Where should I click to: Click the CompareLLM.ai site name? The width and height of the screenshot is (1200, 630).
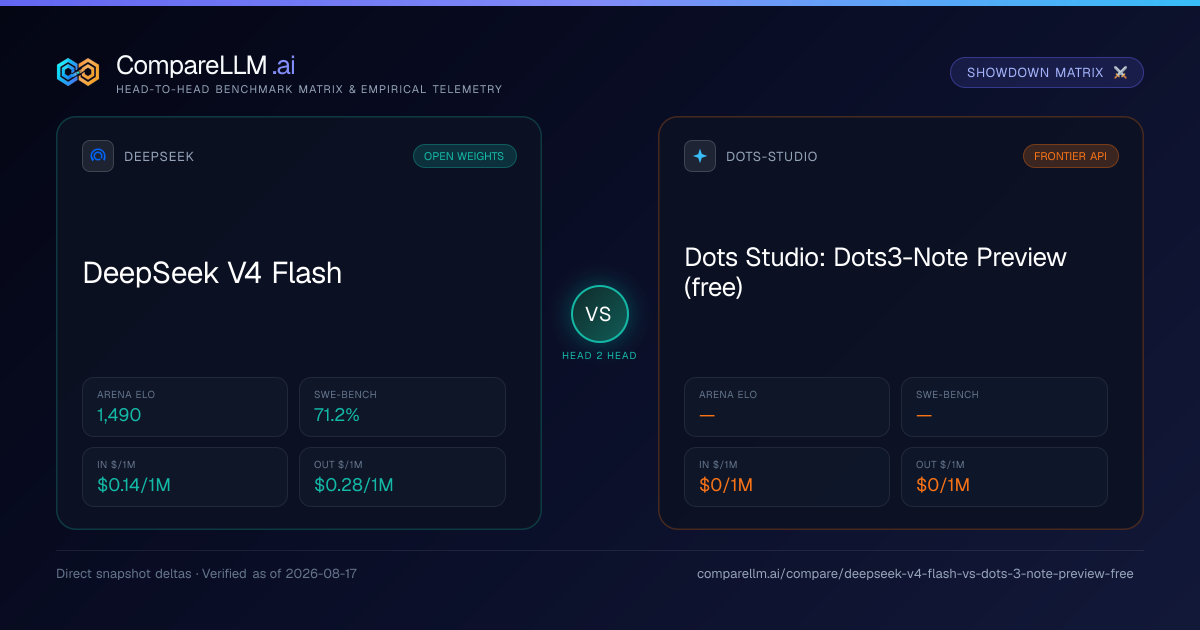click(x=205, y=66)
